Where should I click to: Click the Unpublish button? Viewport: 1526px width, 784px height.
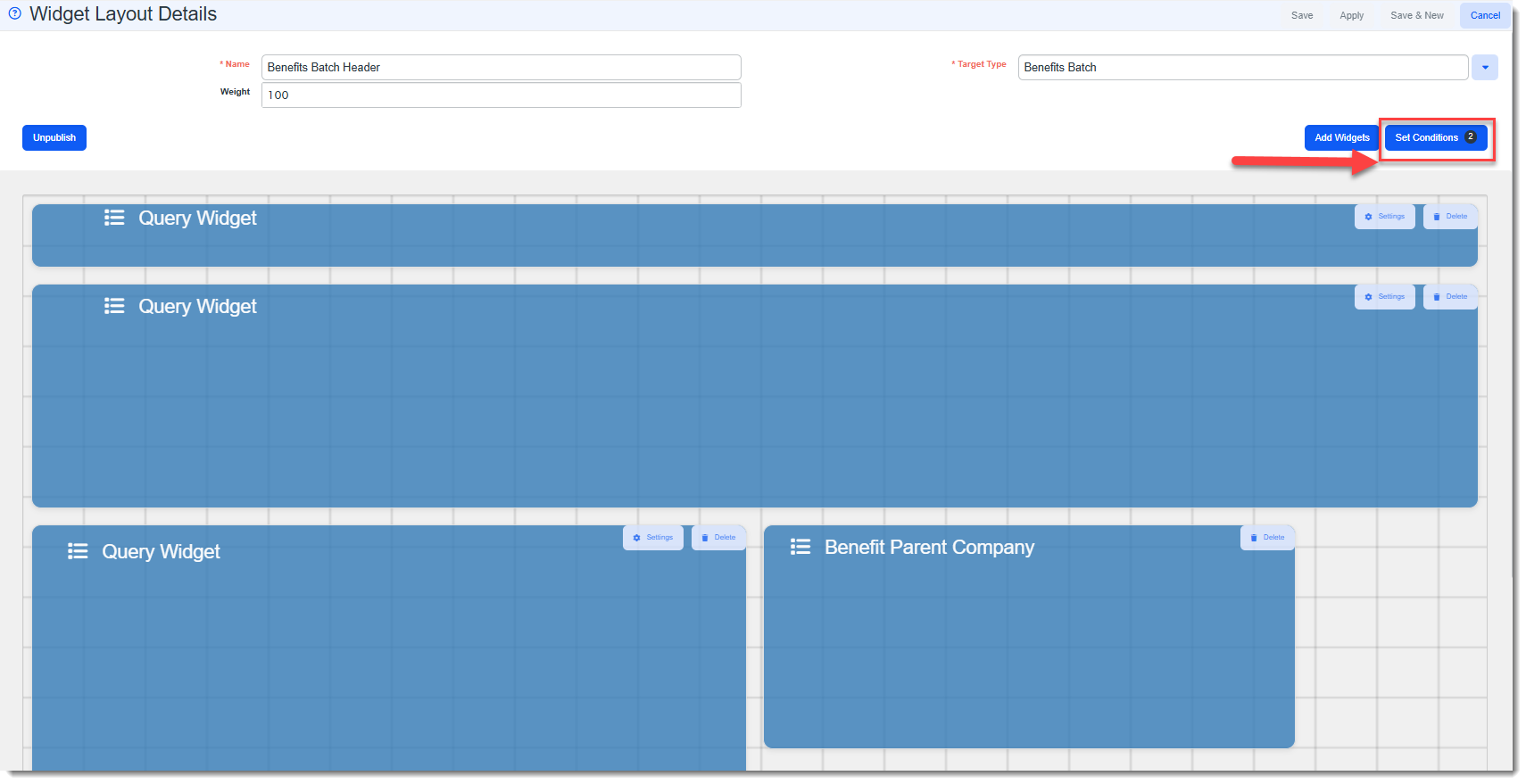click(x=54, y=138)
